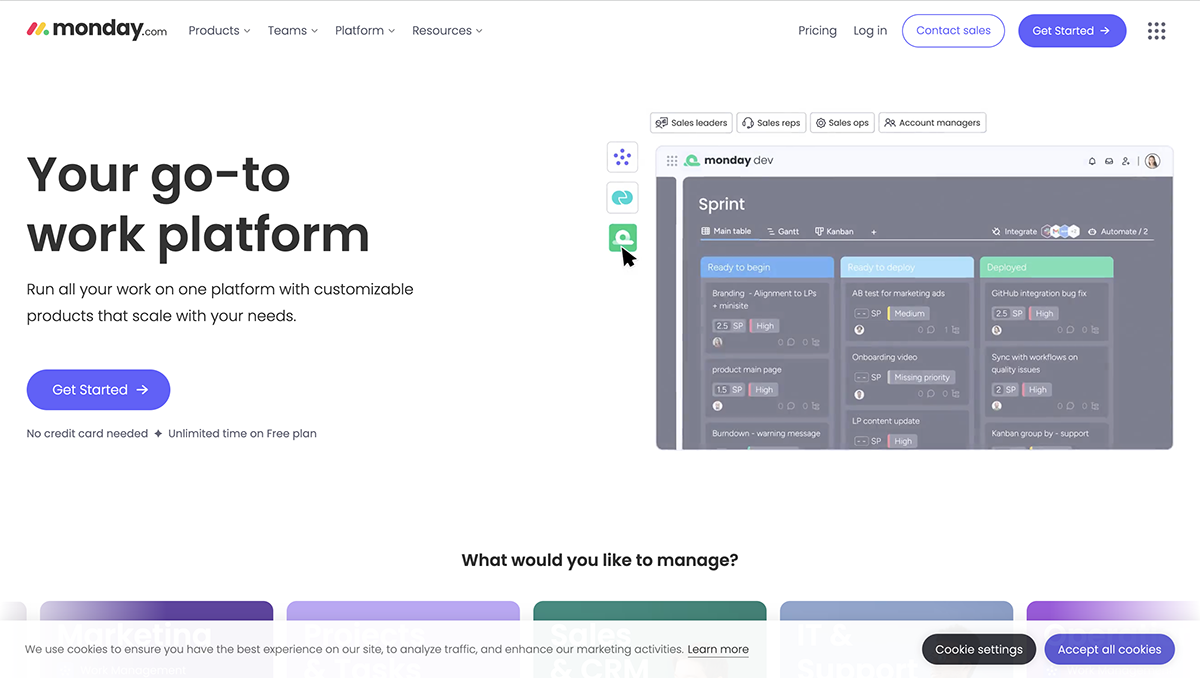
Task: Click the Contact sales button
Action: [953, 30]
